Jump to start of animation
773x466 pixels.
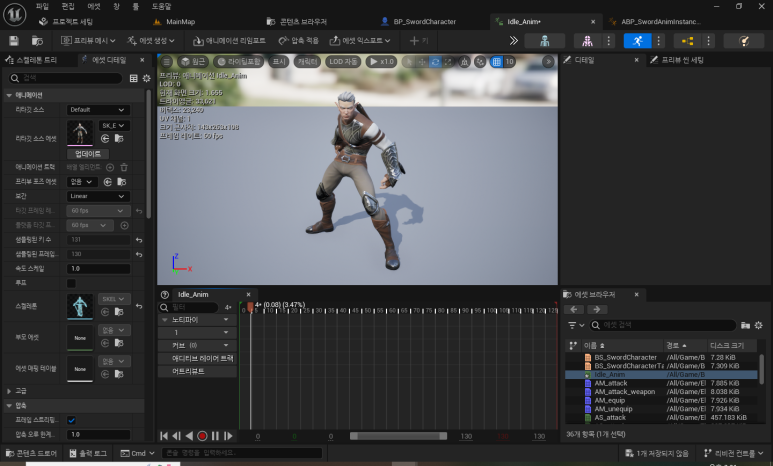(164, 436)
